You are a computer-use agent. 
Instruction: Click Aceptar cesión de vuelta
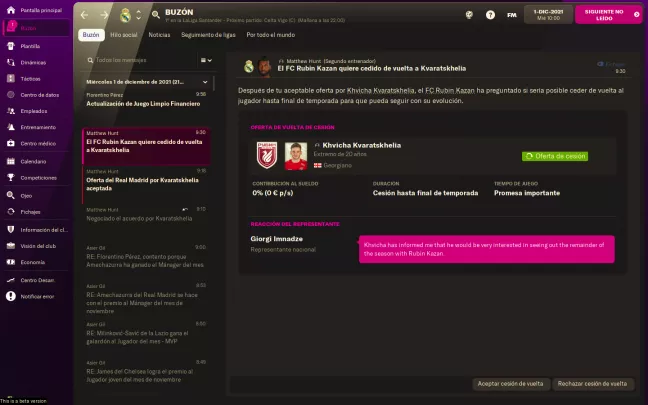click(x=511, y=384)
